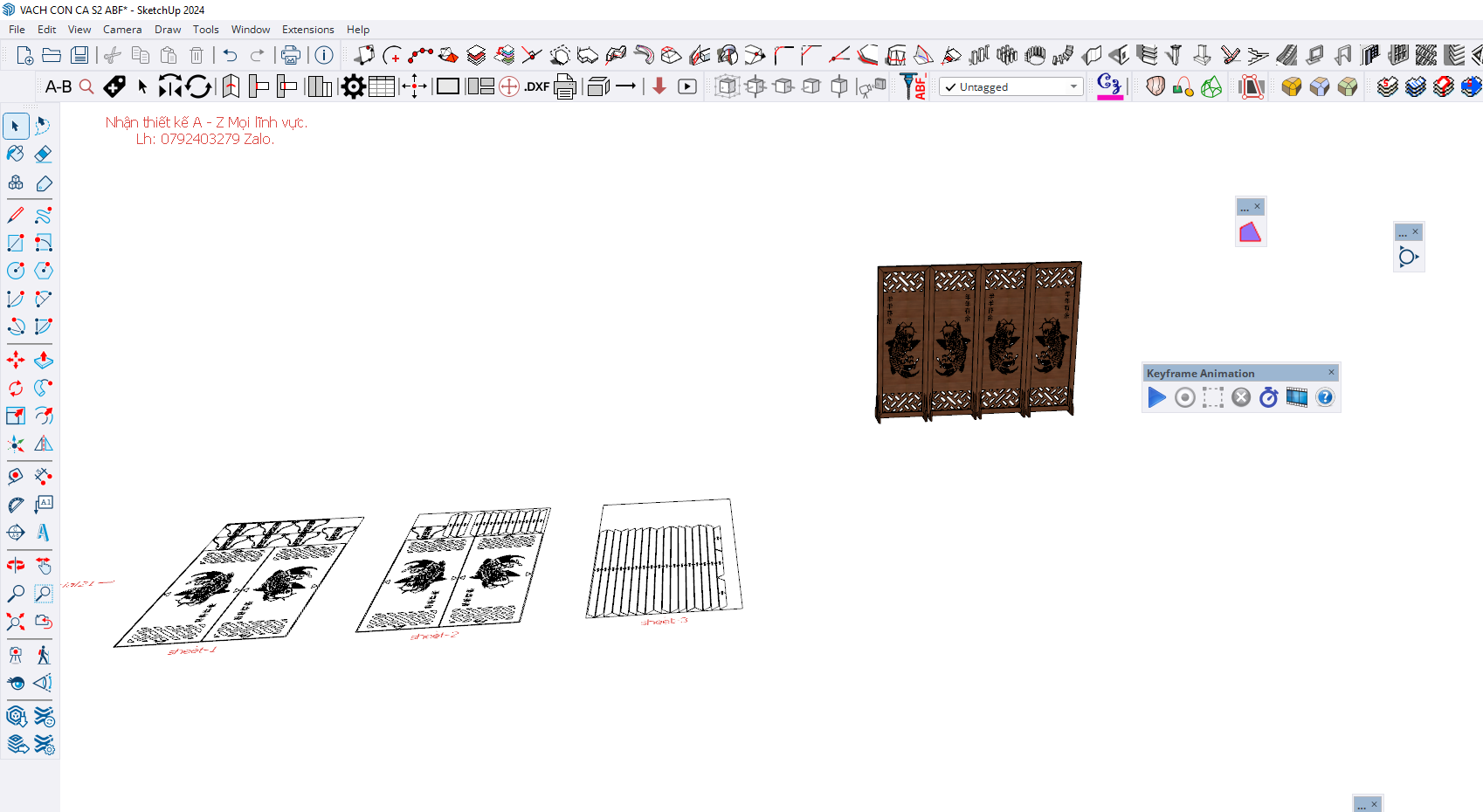Click the Save file icon
This screenshot has width=1483, height=812.
pos(79,56)
